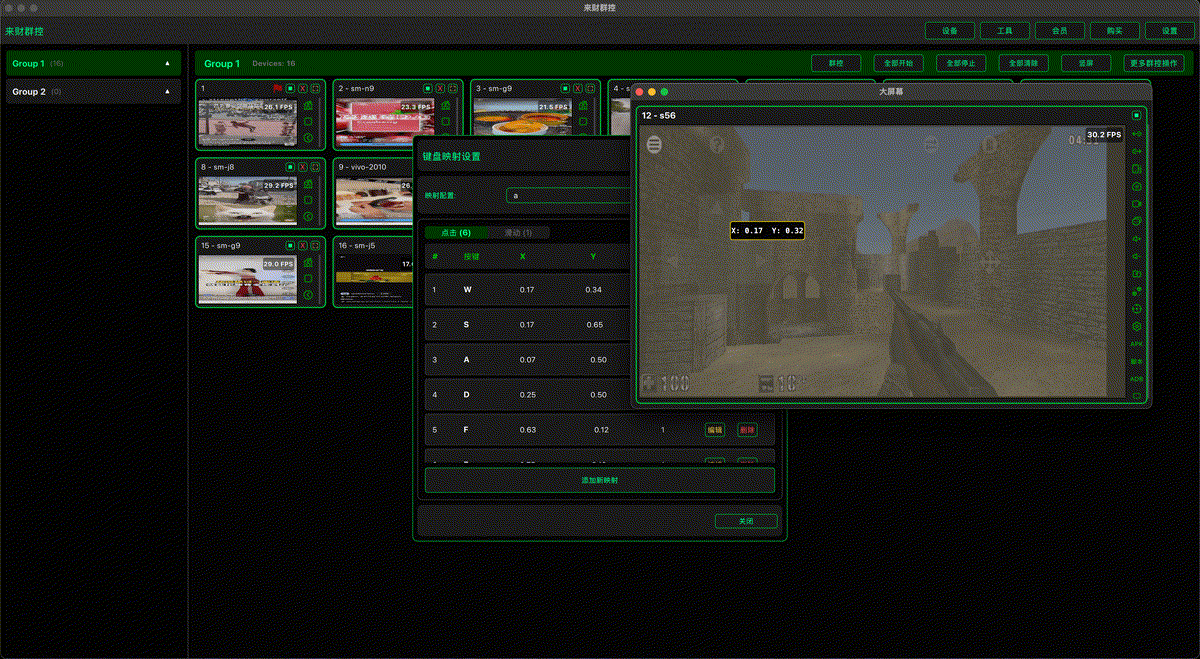Click the 16 - sm-j5 device title

pos(357,245)
